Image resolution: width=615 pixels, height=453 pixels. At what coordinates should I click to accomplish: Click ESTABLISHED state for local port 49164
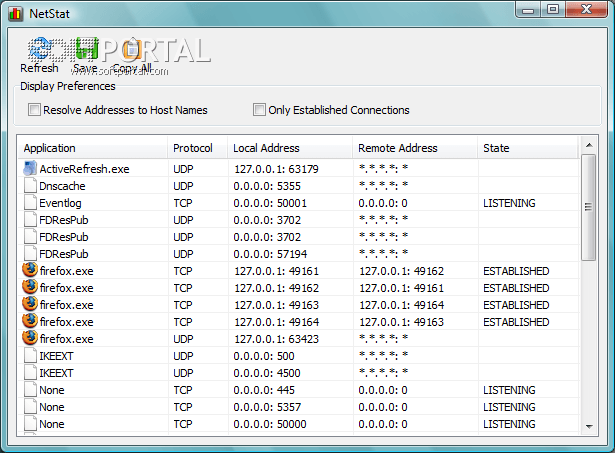pos(516,322)
